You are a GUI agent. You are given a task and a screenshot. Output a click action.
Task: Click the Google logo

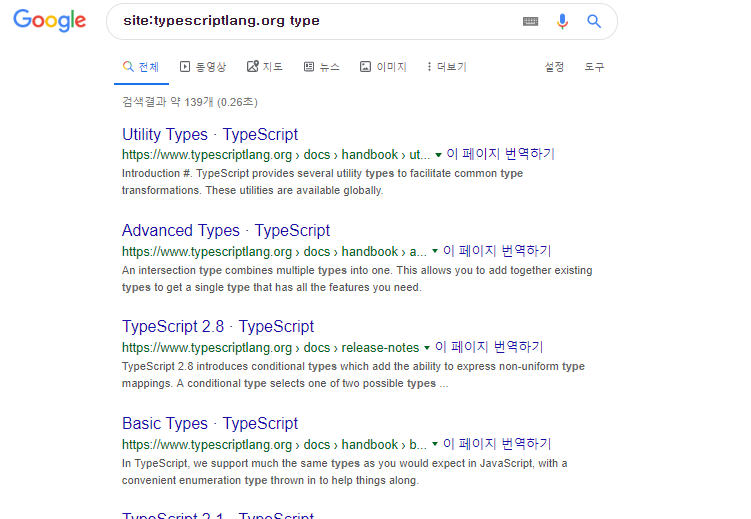click(50, 21)
